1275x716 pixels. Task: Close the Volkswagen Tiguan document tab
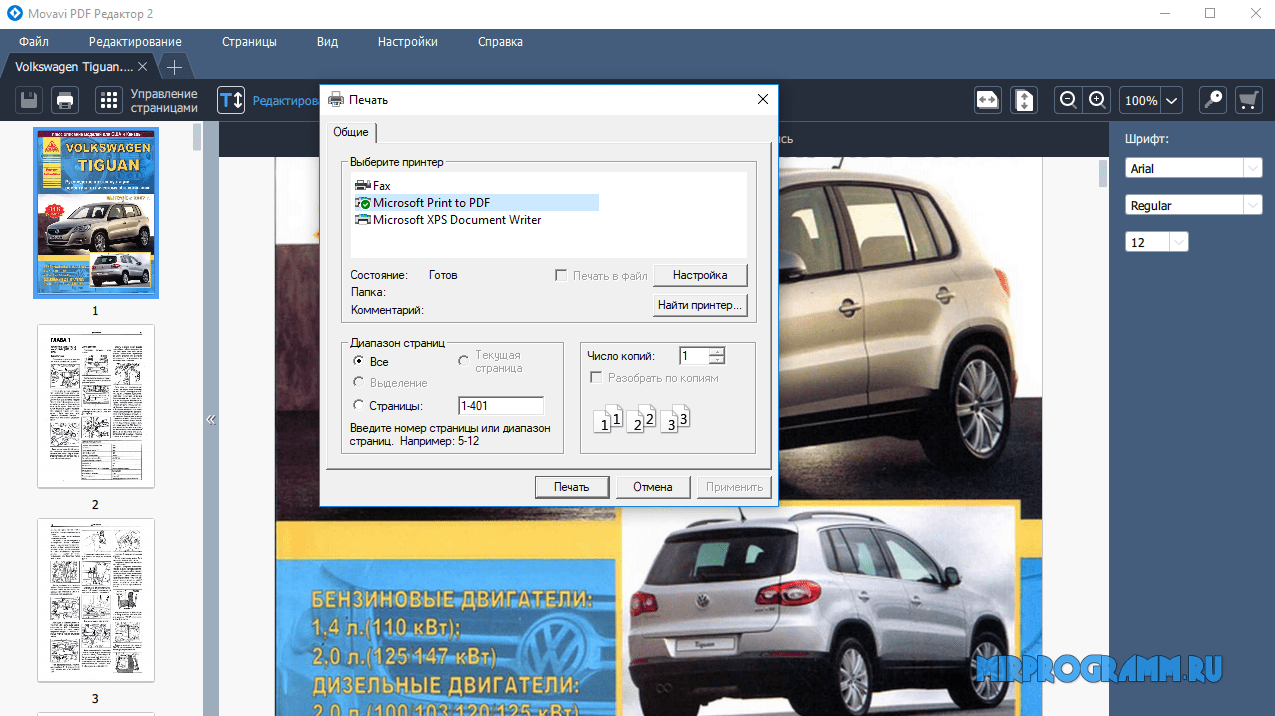click(x=143, y=67)
